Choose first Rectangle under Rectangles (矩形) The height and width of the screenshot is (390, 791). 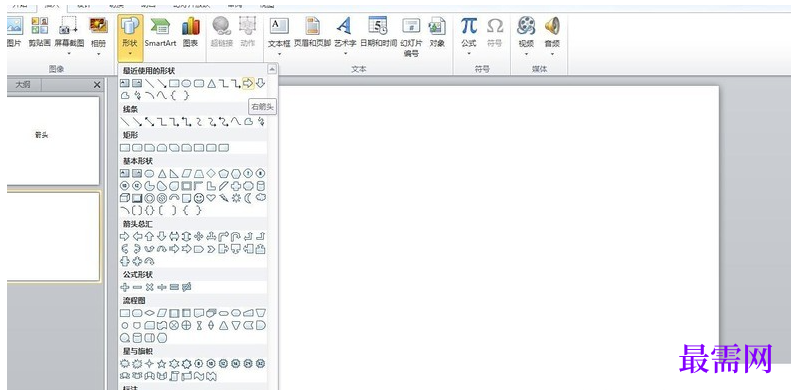click(x=125, y=148)
